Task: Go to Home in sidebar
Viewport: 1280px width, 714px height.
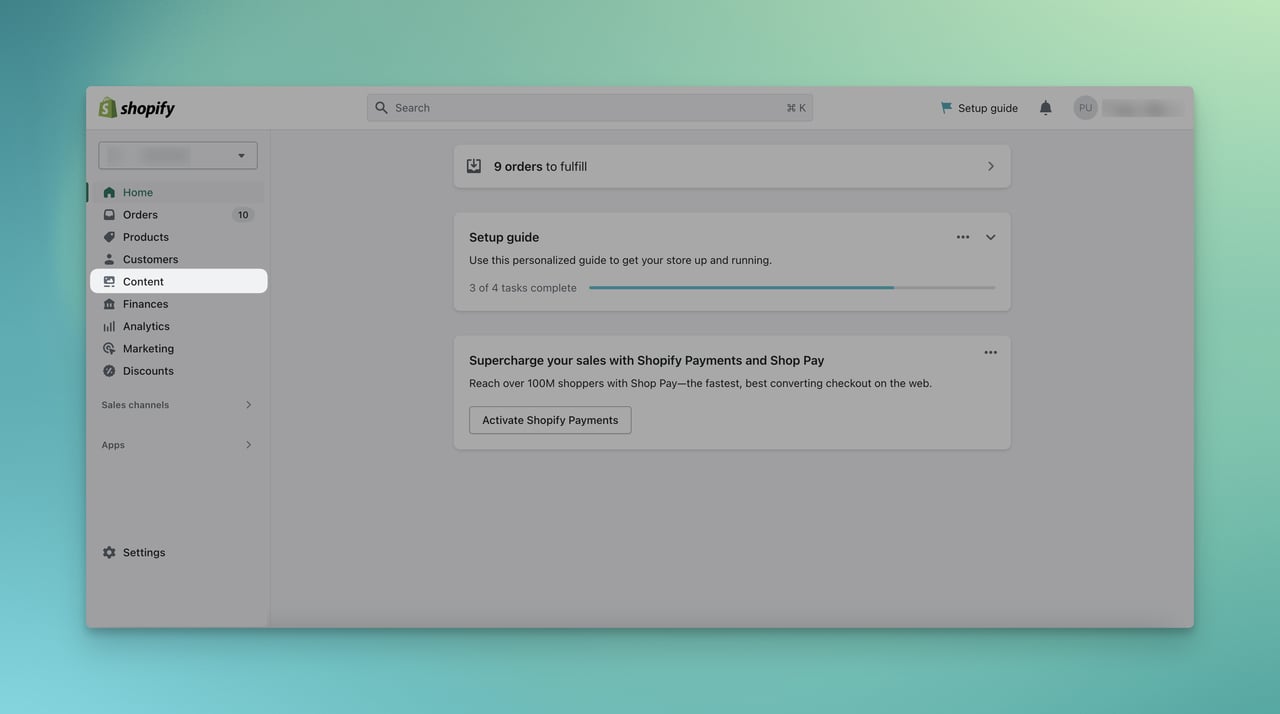Action: pyautogui.click(x=176, y=192)
